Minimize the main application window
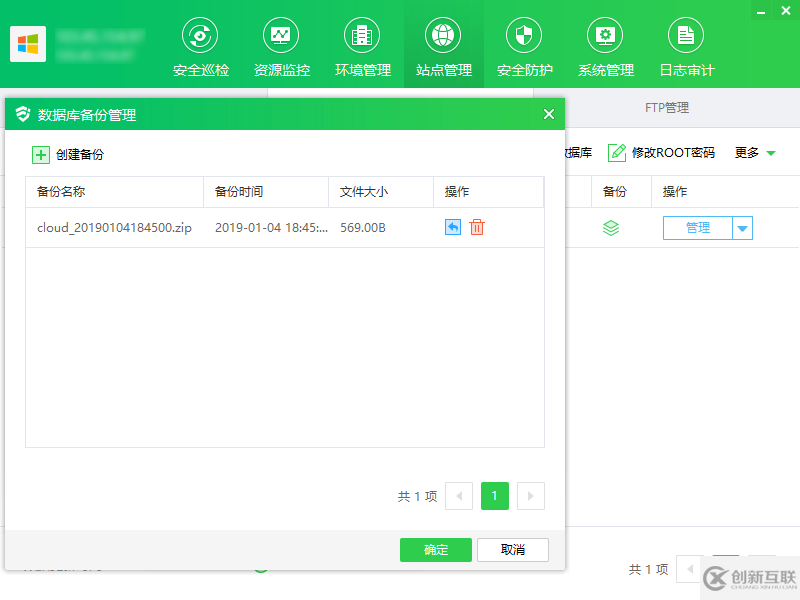800x600 pixels. (x=761, y=11)
